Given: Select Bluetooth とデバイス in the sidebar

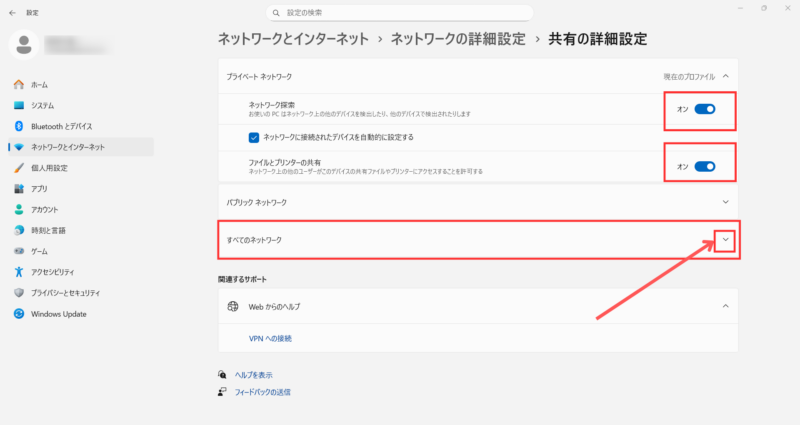Looking at the screenshot, I should (x=61, y=126).
